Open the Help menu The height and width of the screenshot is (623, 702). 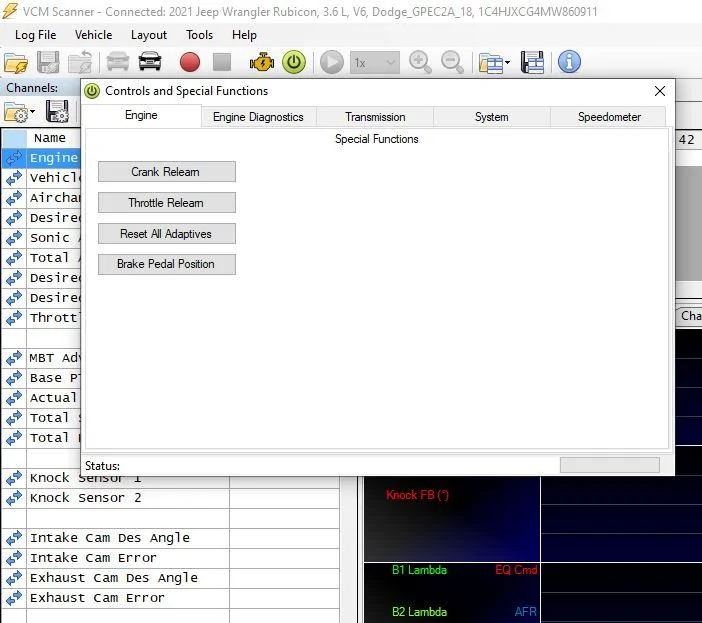(244, 35)
